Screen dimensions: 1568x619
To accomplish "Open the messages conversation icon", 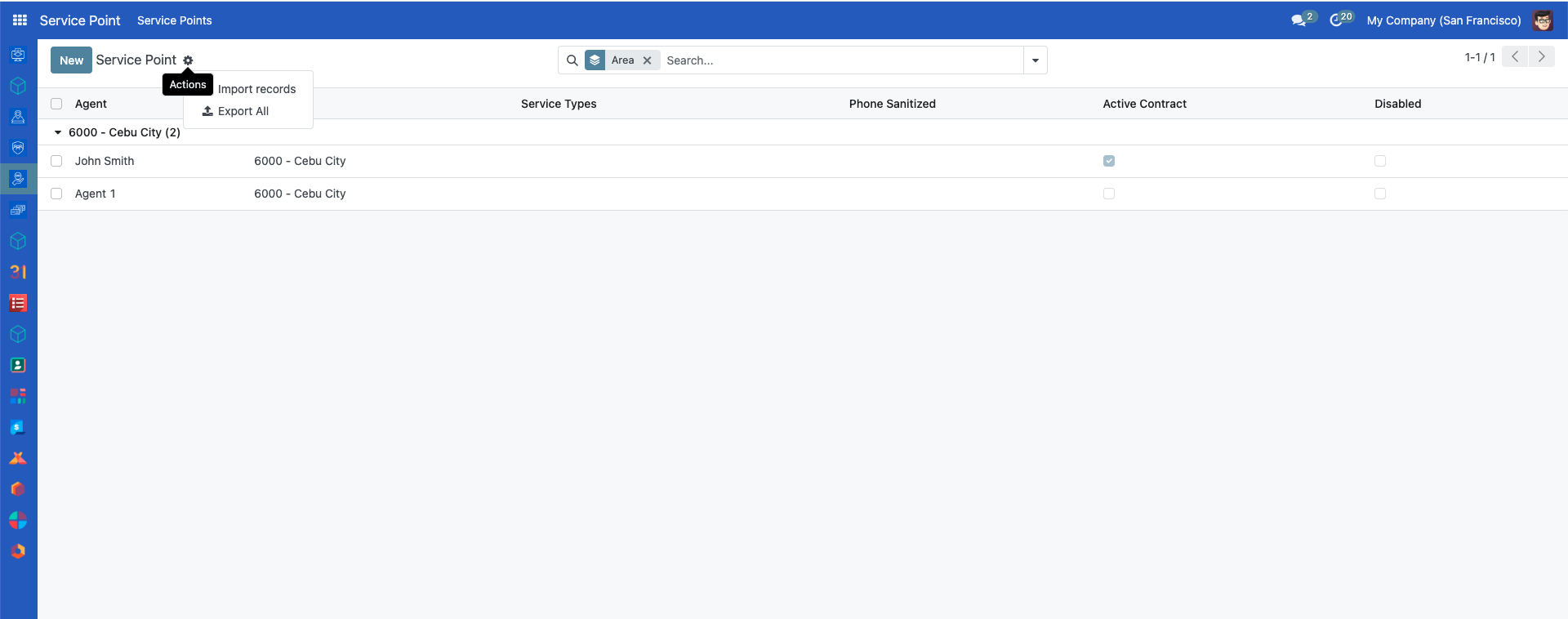I will [1298, 20].
